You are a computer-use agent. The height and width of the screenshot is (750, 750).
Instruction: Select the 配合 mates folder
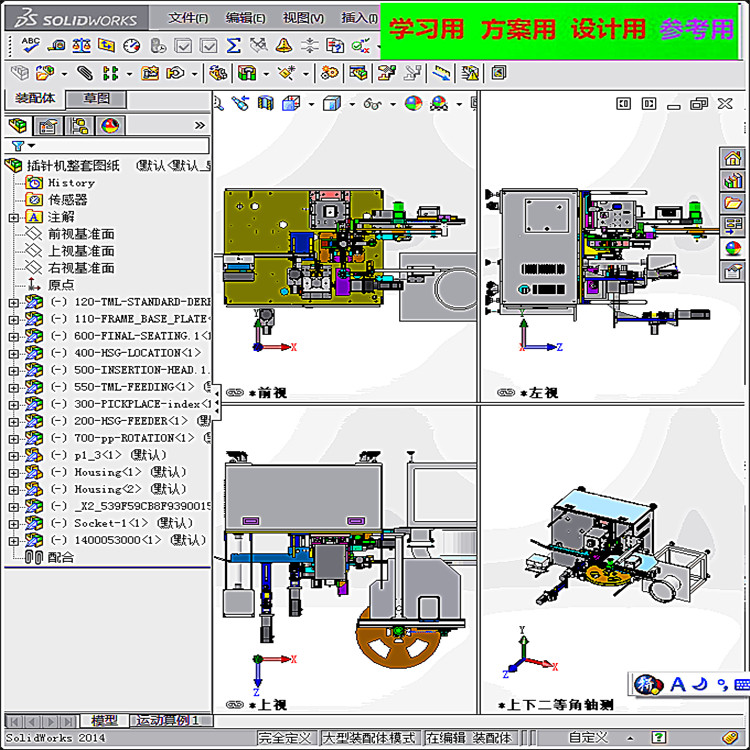tap(49, 557)
